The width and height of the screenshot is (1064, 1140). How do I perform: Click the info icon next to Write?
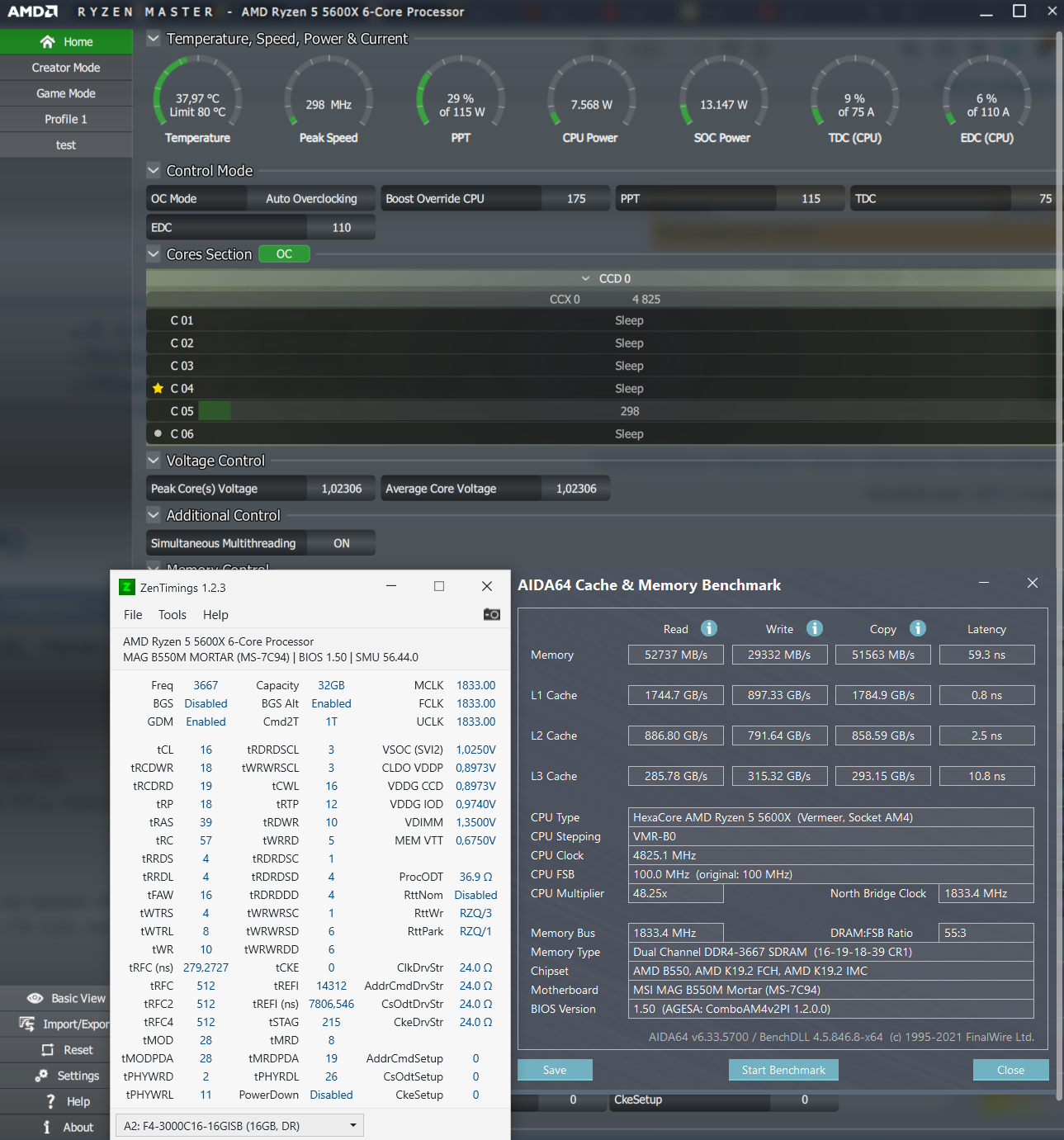point(815,628)
